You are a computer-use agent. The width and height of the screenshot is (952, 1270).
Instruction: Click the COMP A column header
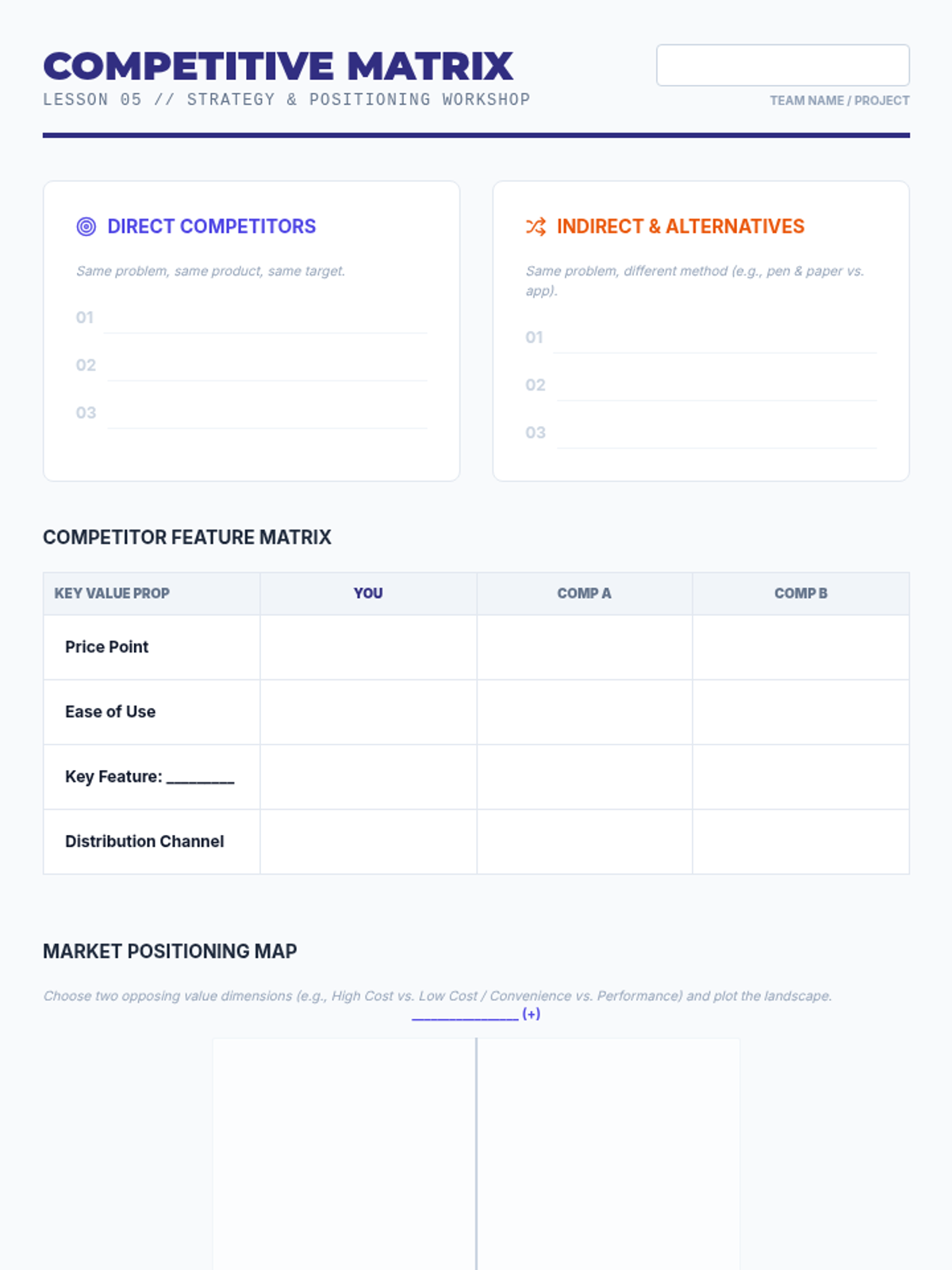tap(584, 594)
